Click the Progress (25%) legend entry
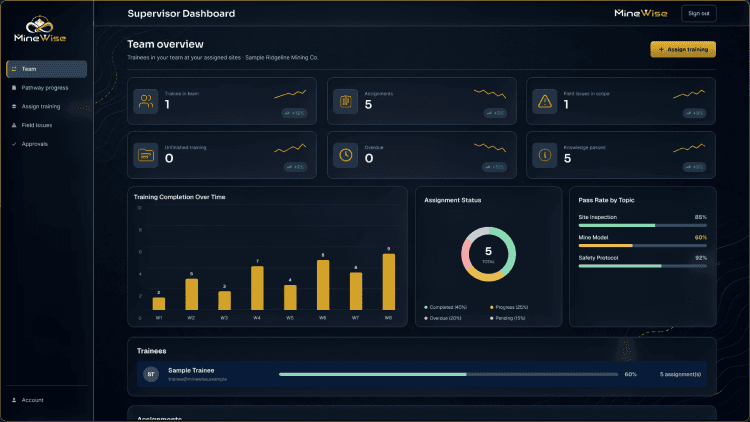This screenshot has height=422, width=750. [509, 307]
